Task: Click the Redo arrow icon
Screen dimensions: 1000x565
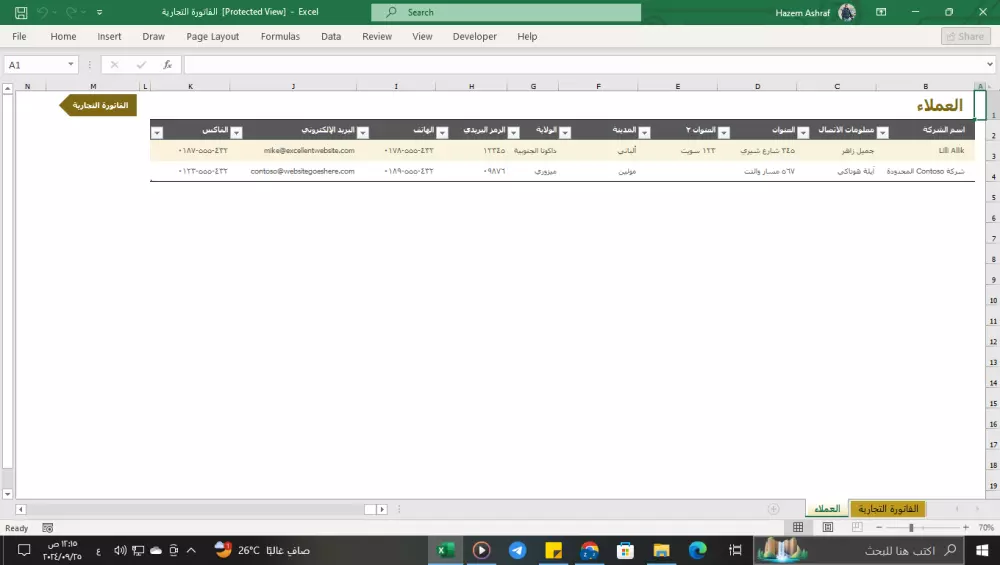Action: point(71,12)
